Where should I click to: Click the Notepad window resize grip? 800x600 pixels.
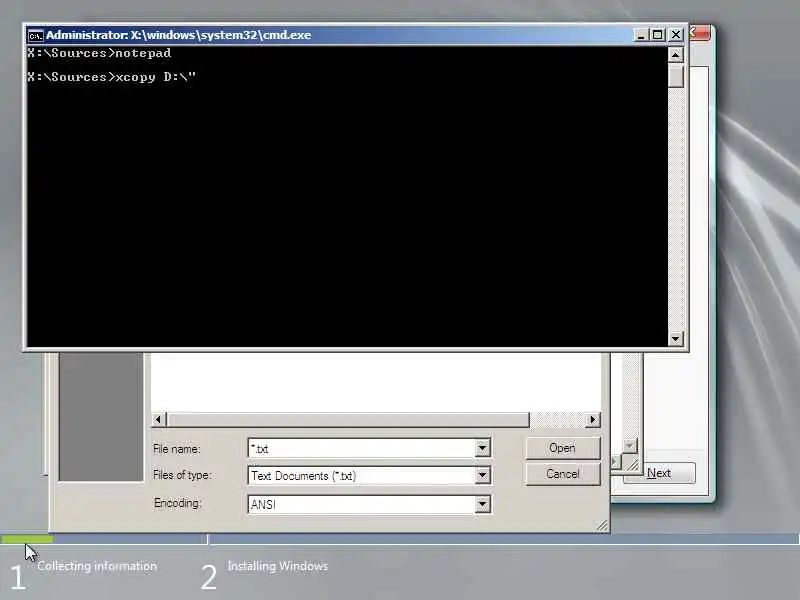pyautogui.click(x=632, y=464)
